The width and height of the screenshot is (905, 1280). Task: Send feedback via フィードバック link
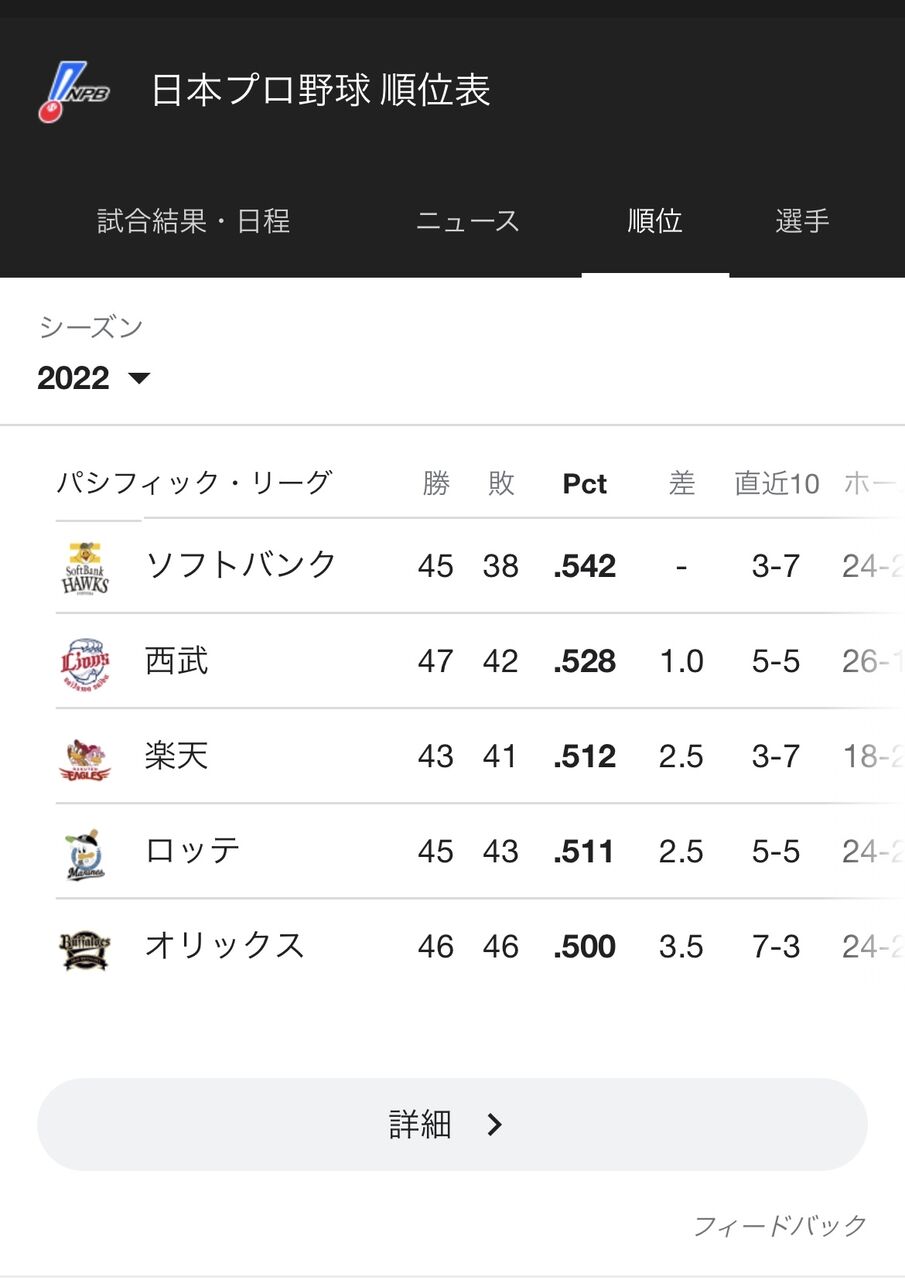tap(780, 1226)
